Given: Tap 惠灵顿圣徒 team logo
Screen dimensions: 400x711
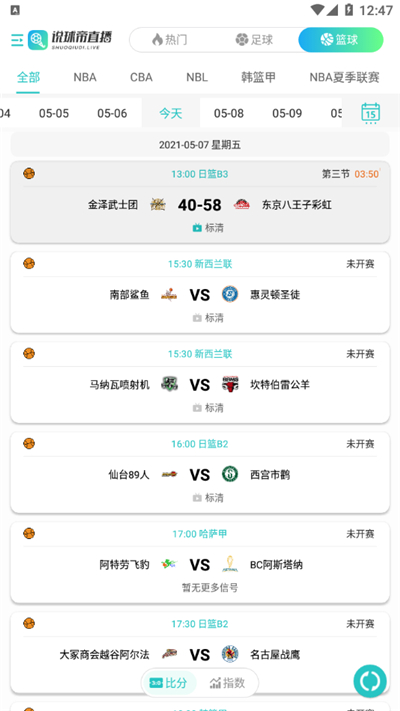Looking at the screenshot, I should (230, 295).
